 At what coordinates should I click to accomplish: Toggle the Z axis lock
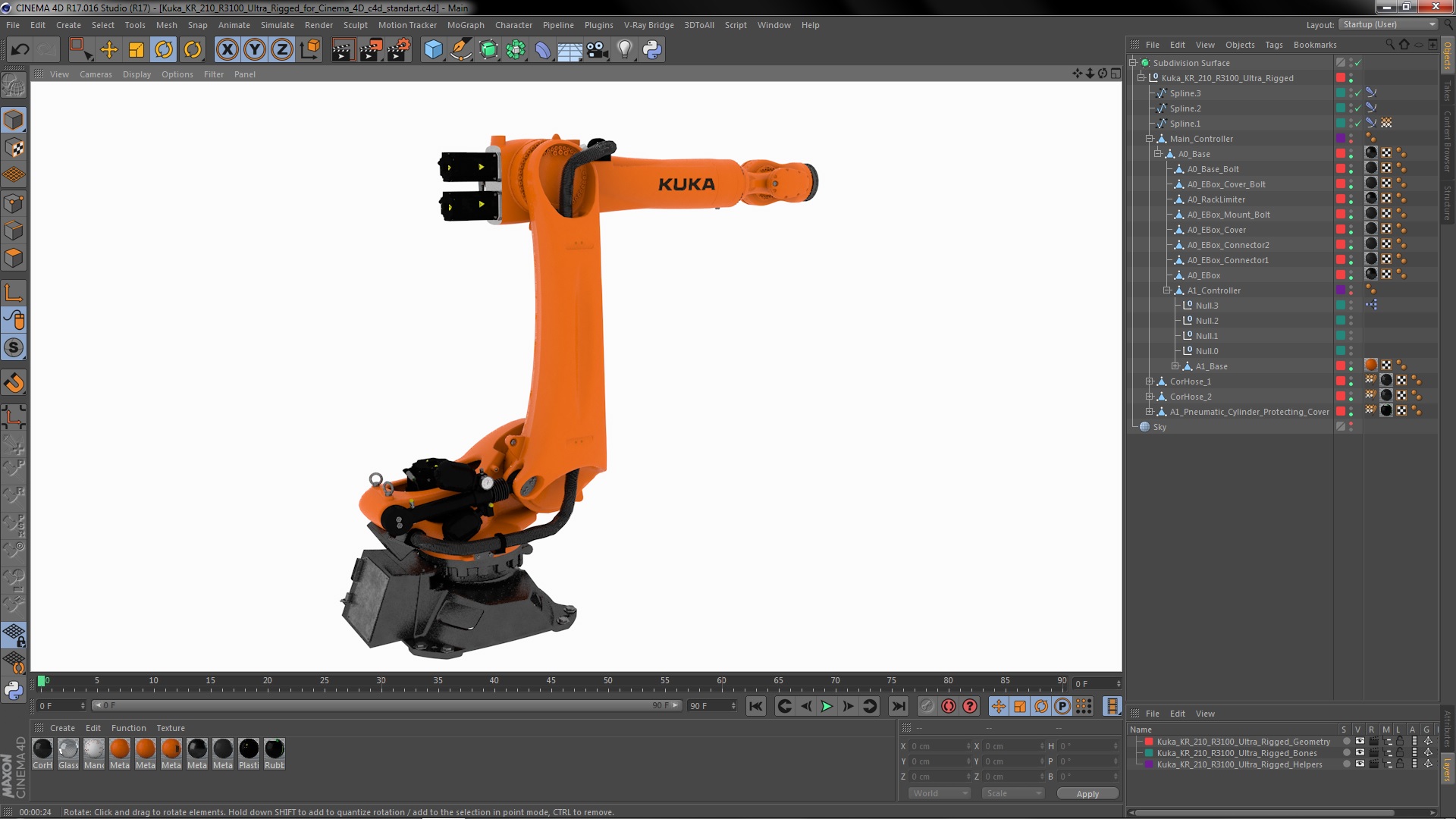click(282, 50)
